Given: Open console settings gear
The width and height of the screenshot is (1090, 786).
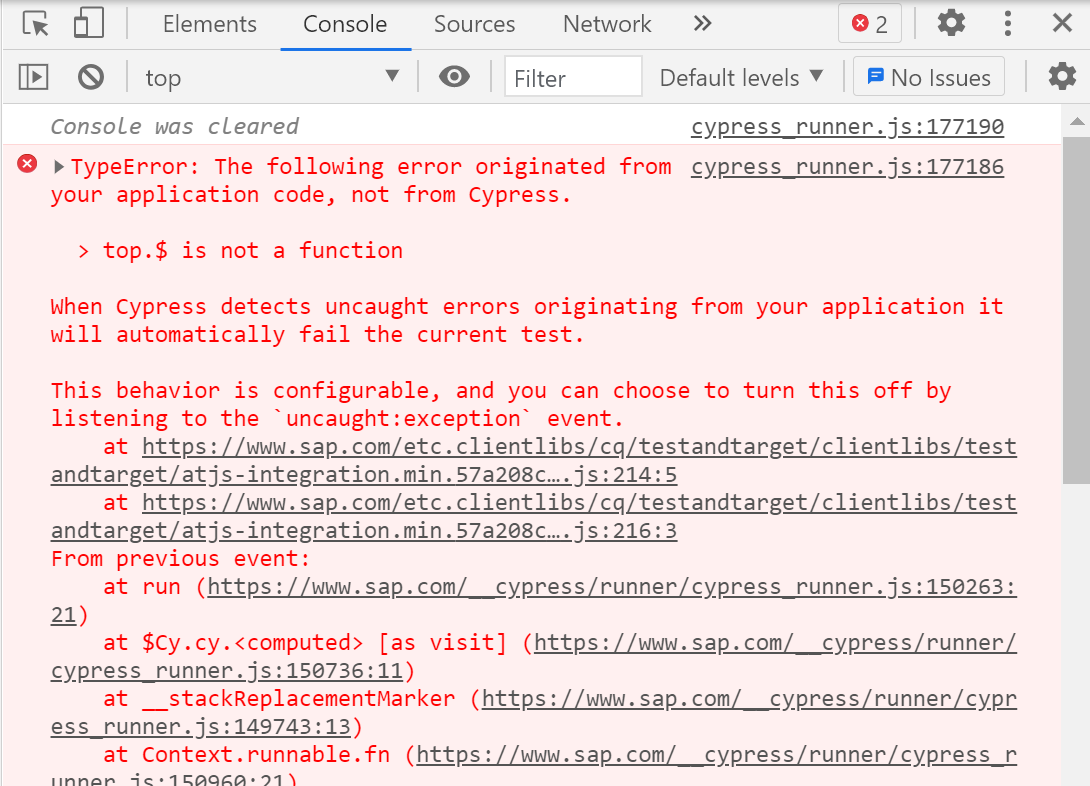Looking at the screenshot, I should (1061, 76).
